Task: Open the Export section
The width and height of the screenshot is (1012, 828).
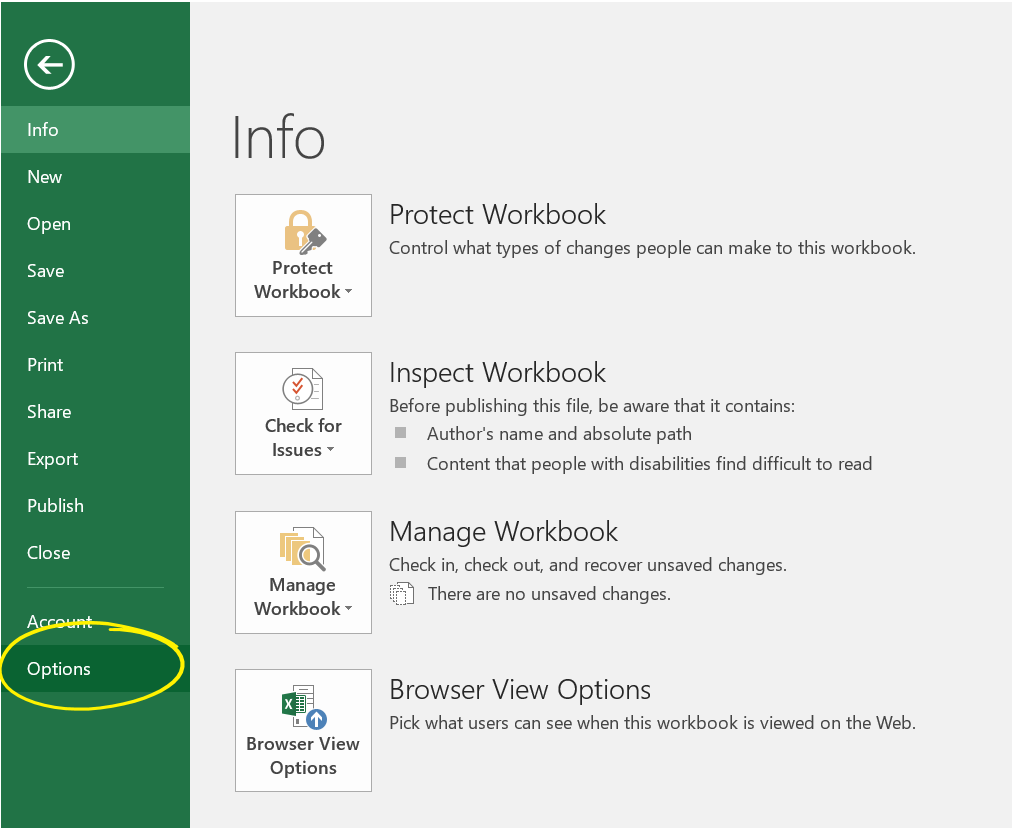Action: pyautogui.click(x=53, y=459)
